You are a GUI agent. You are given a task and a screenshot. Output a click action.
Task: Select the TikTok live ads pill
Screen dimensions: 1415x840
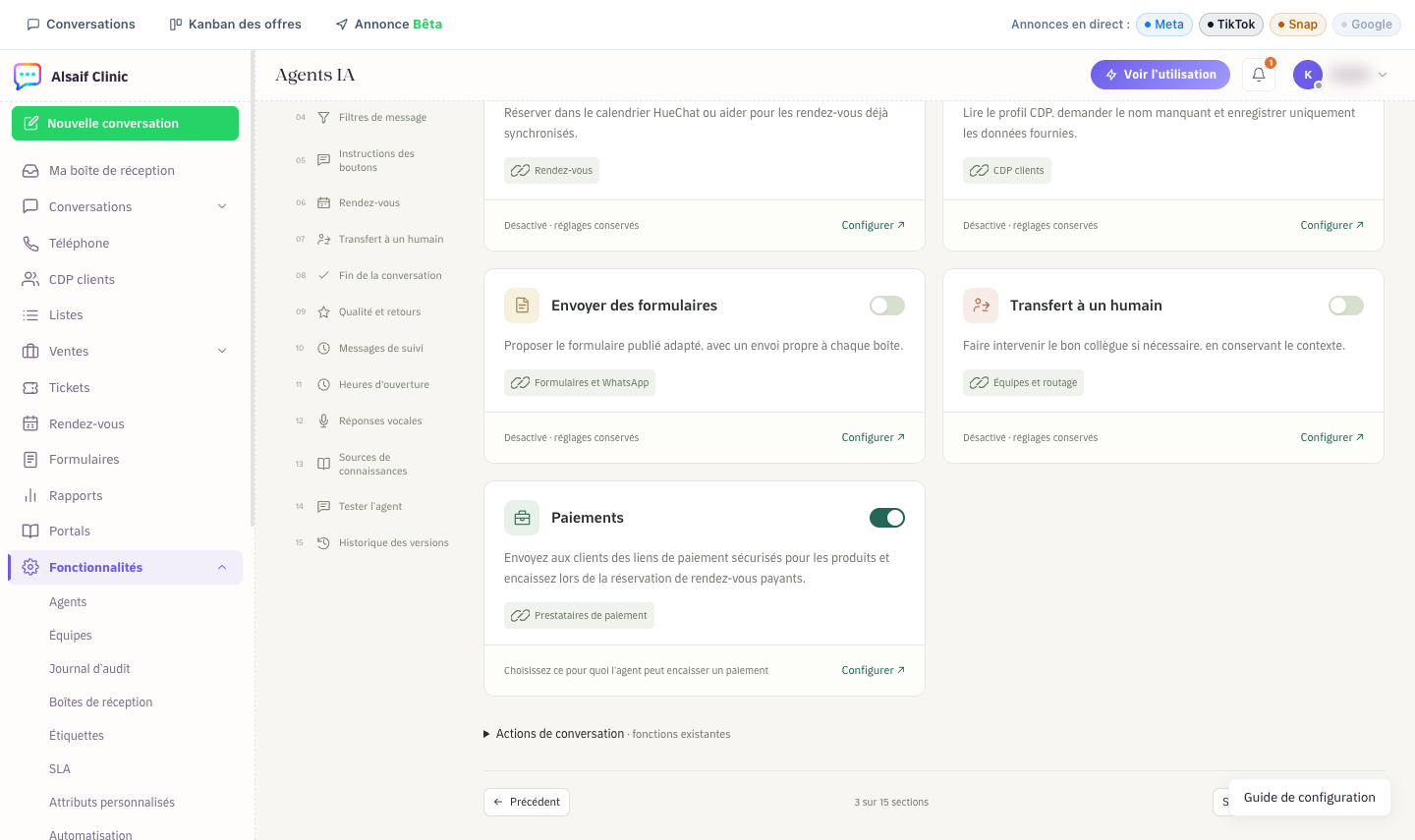tap(1231, 25)
